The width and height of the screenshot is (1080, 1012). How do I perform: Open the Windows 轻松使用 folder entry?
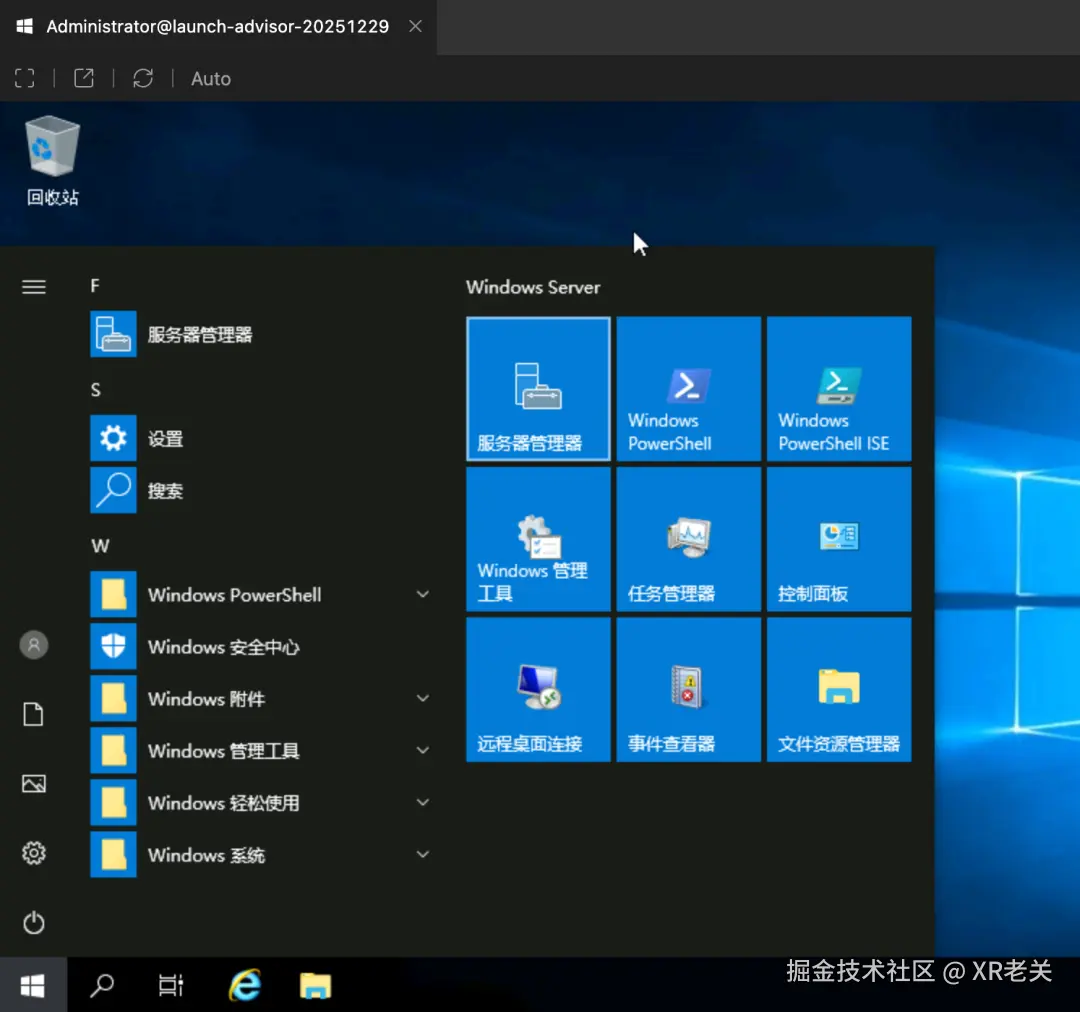tap(262, 803)
